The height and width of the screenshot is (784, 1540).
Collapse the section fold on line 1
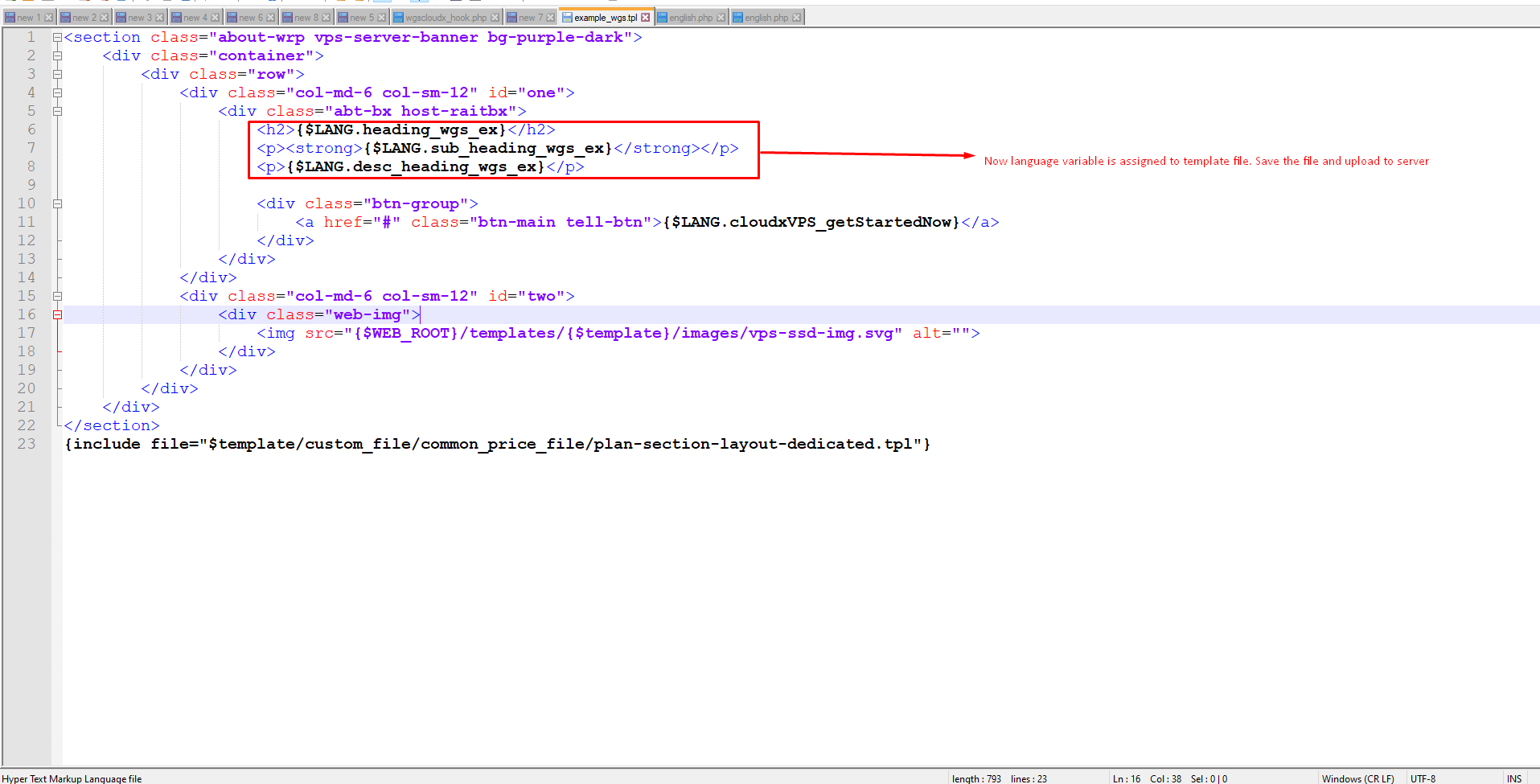tap(57, 38)
